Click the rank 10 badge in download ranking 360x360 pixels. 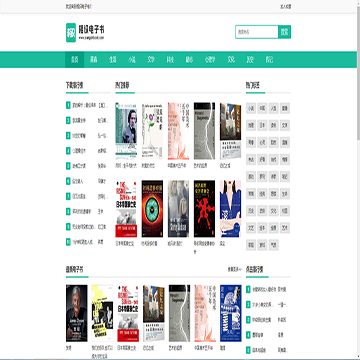68,242
